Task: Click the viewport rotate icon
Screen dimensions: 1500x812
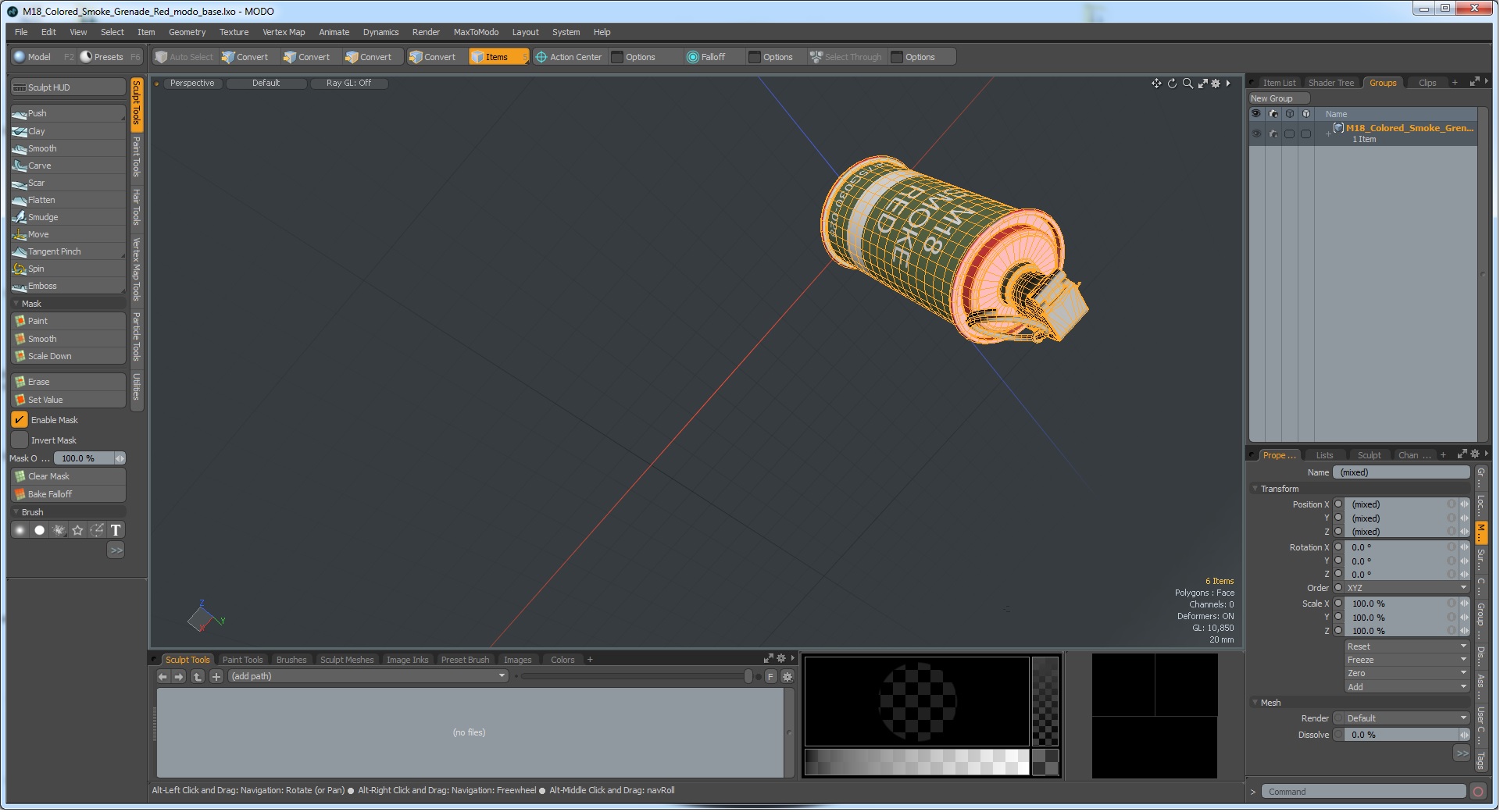Action: tap(1172, 84)
